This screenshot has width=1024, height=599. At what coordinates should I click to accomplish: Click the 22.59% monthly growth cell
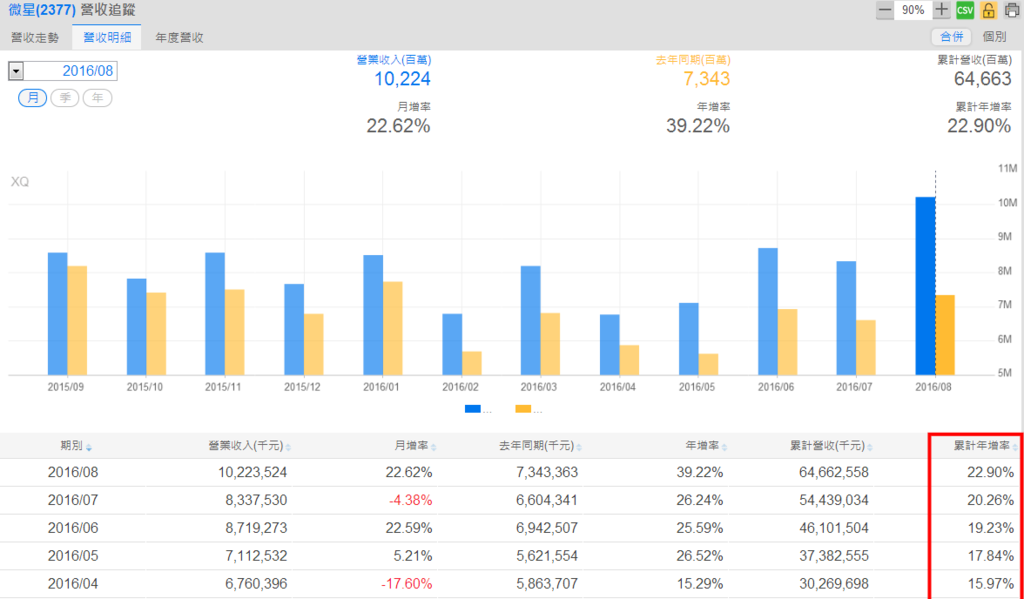[x=409, y=528]
